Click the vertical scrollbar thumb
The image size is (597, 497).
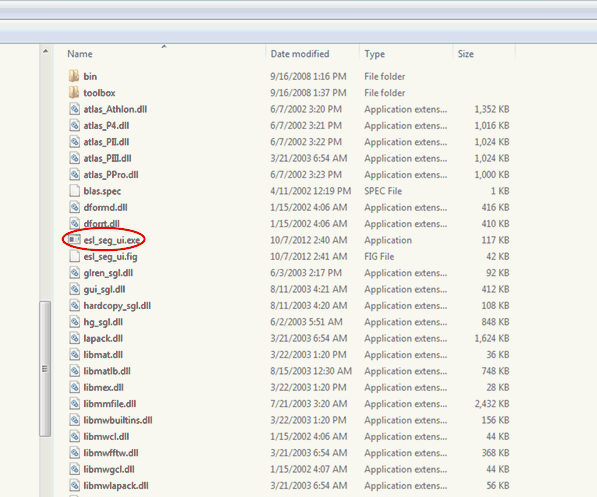click(x=45, y=369)
